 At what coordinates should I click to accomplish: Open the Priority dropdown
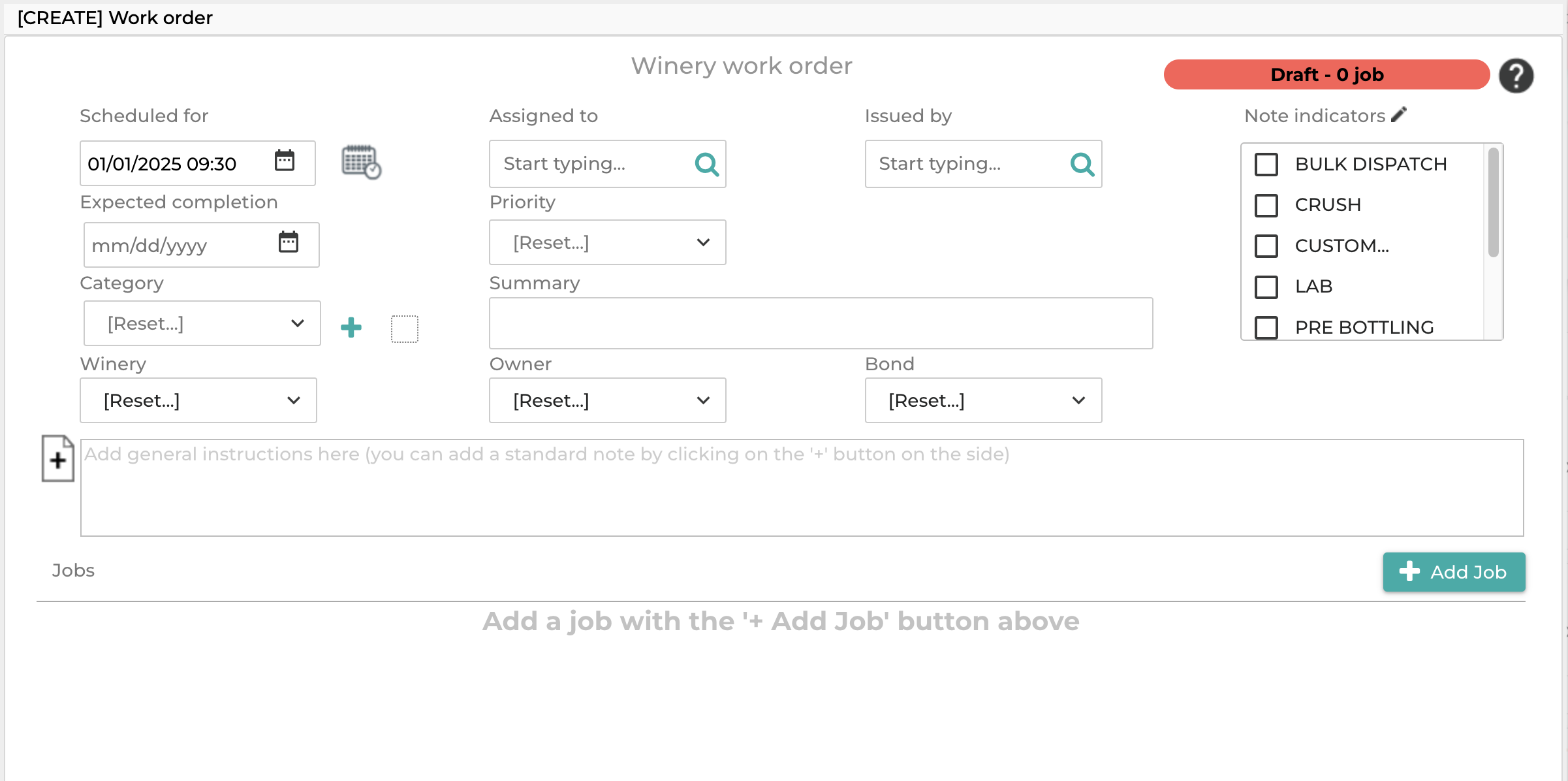608,242
